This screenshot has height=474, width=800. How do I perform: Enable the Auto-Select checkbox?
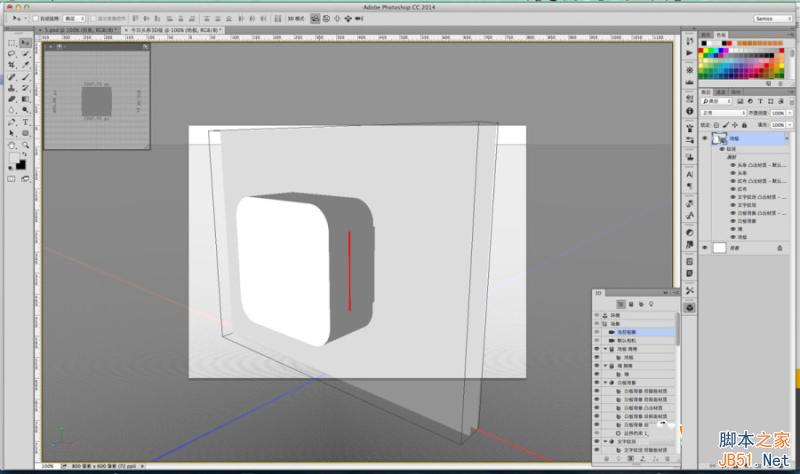tap(36, 18)
